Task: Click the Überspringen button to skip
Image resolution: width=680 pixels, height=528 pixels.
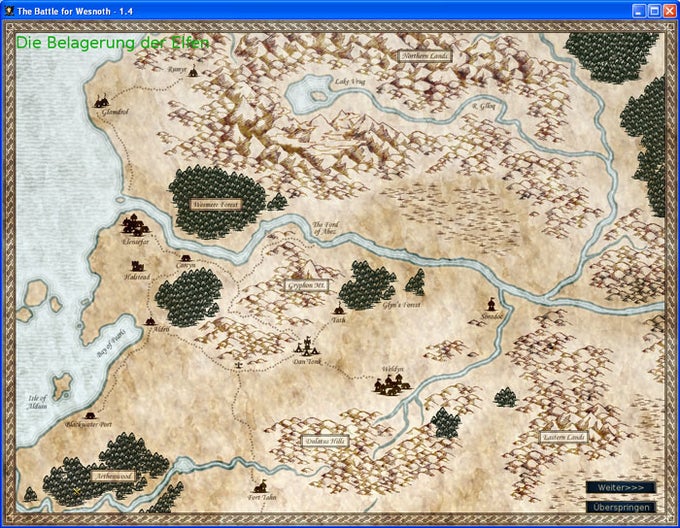Action: pyautogui.click(x=621, y=507)
